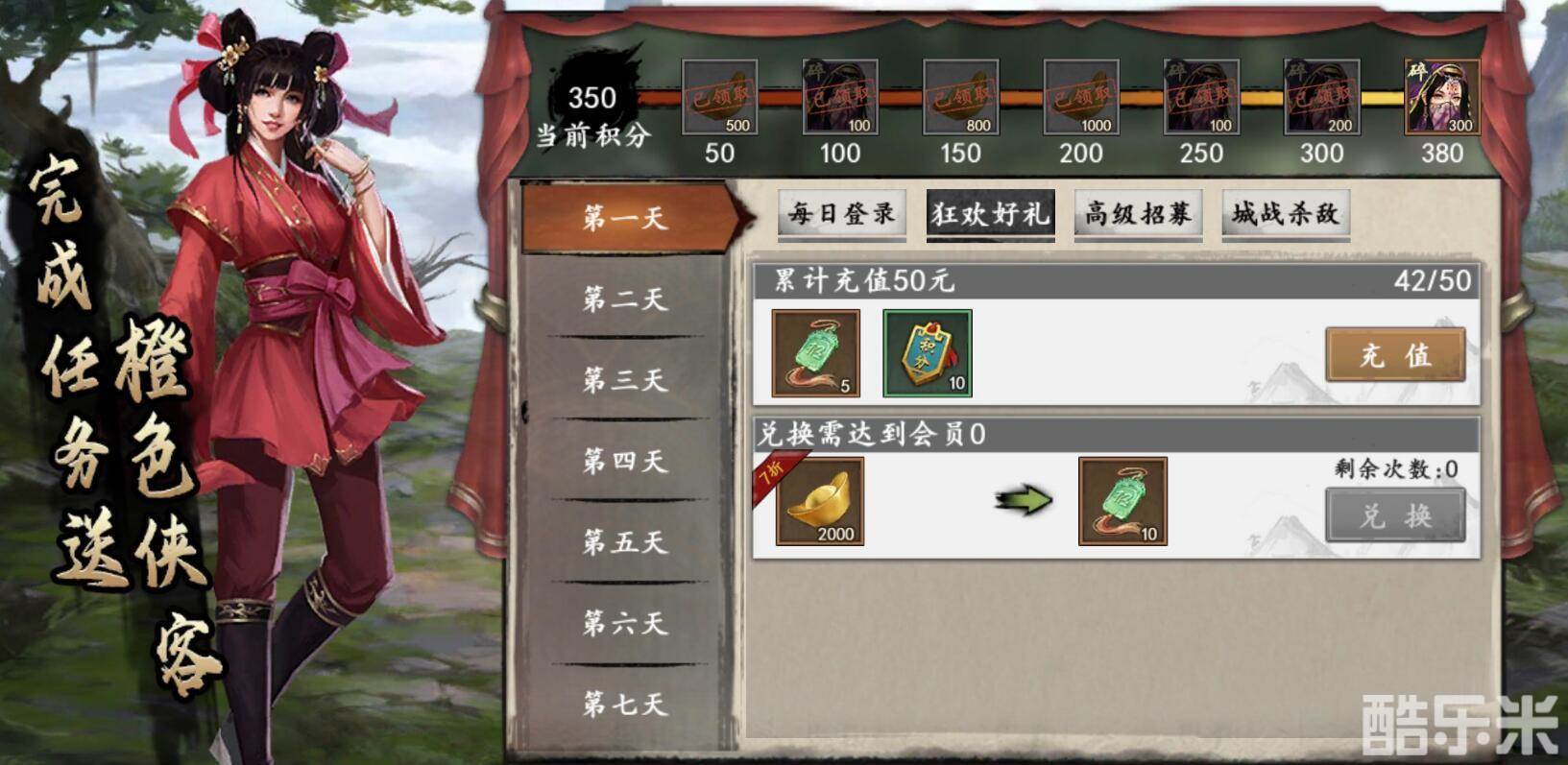Open the 城战杀敌 category tab
Viewport: 1568px width, 765px height.
coord(1286,213)
